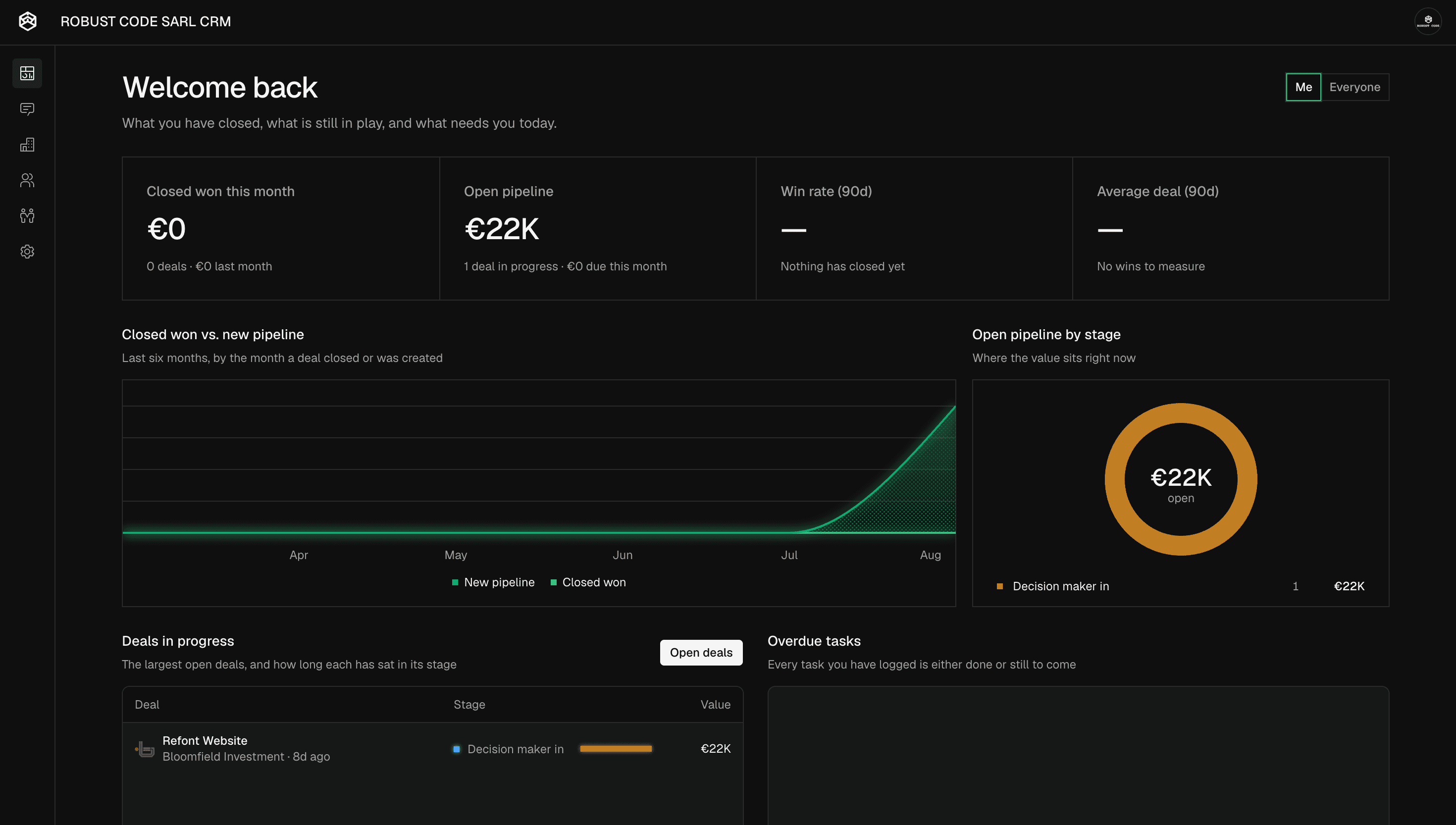1456x825 pixels.
Task: Open the deals handshake sidebar icon
Action: (x=27, y=216)
